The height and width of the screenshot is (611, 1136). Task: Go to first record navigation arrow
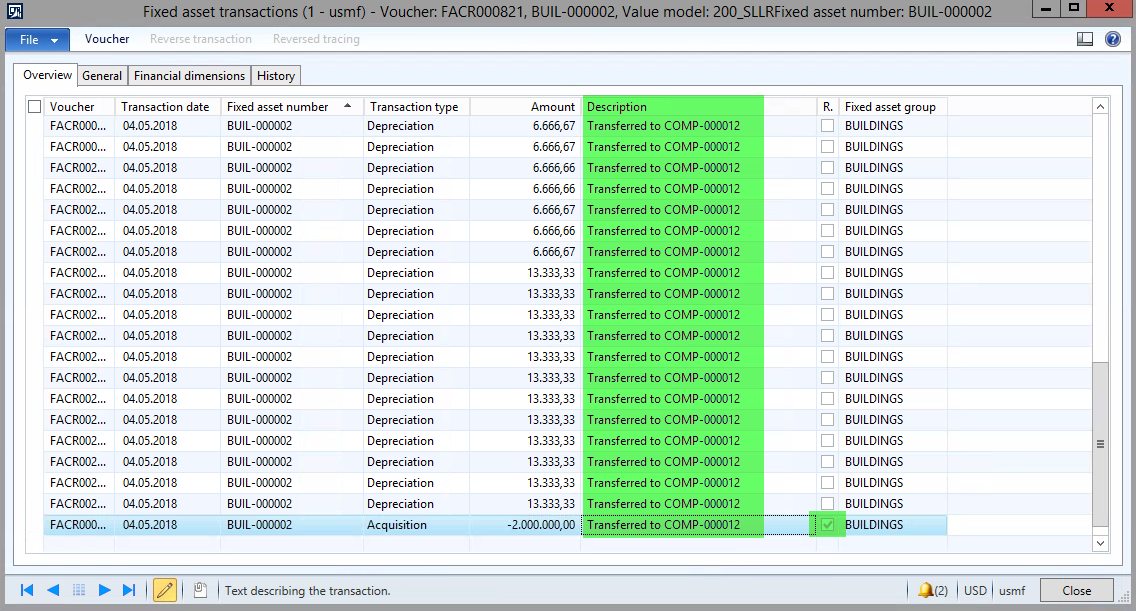pos(27,590)
